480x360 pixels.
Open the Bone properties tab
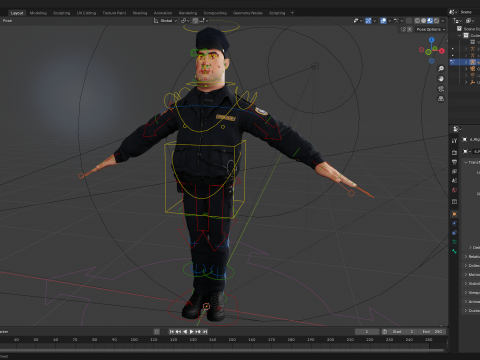tap(454, 251)
